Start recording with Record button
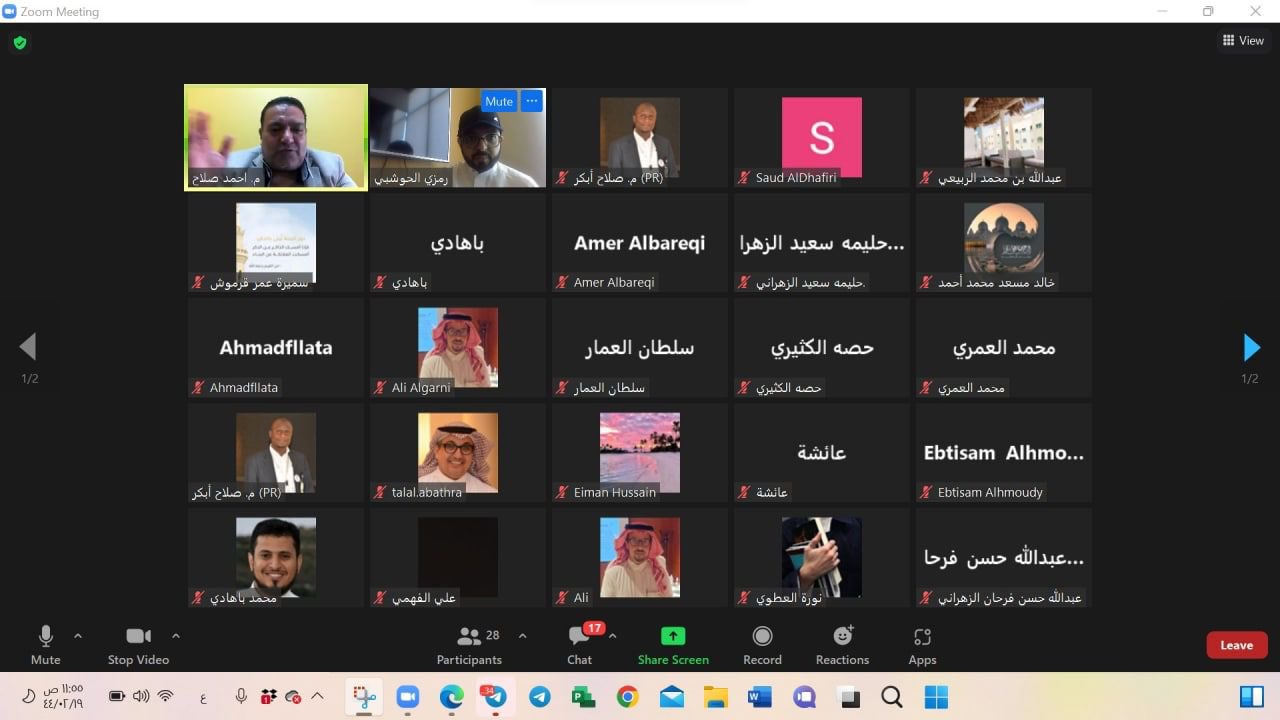 pos(762,645)
